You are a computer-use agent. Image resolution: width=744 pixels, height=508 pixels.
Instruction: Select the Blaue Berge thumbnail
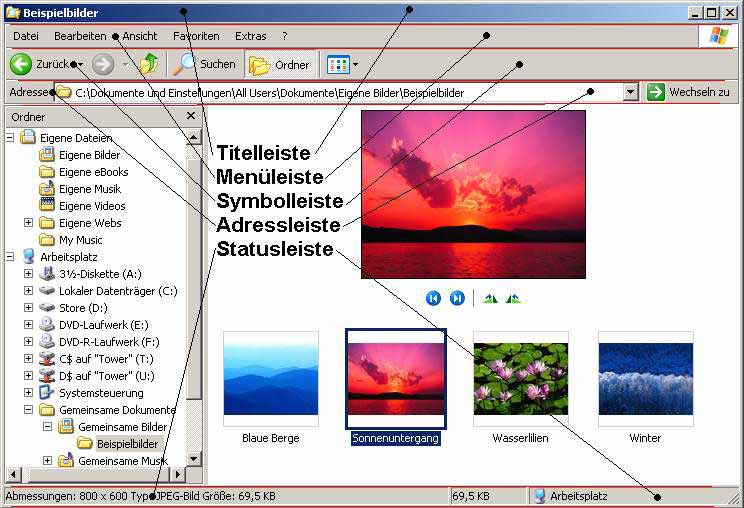(x=271, y=379)
